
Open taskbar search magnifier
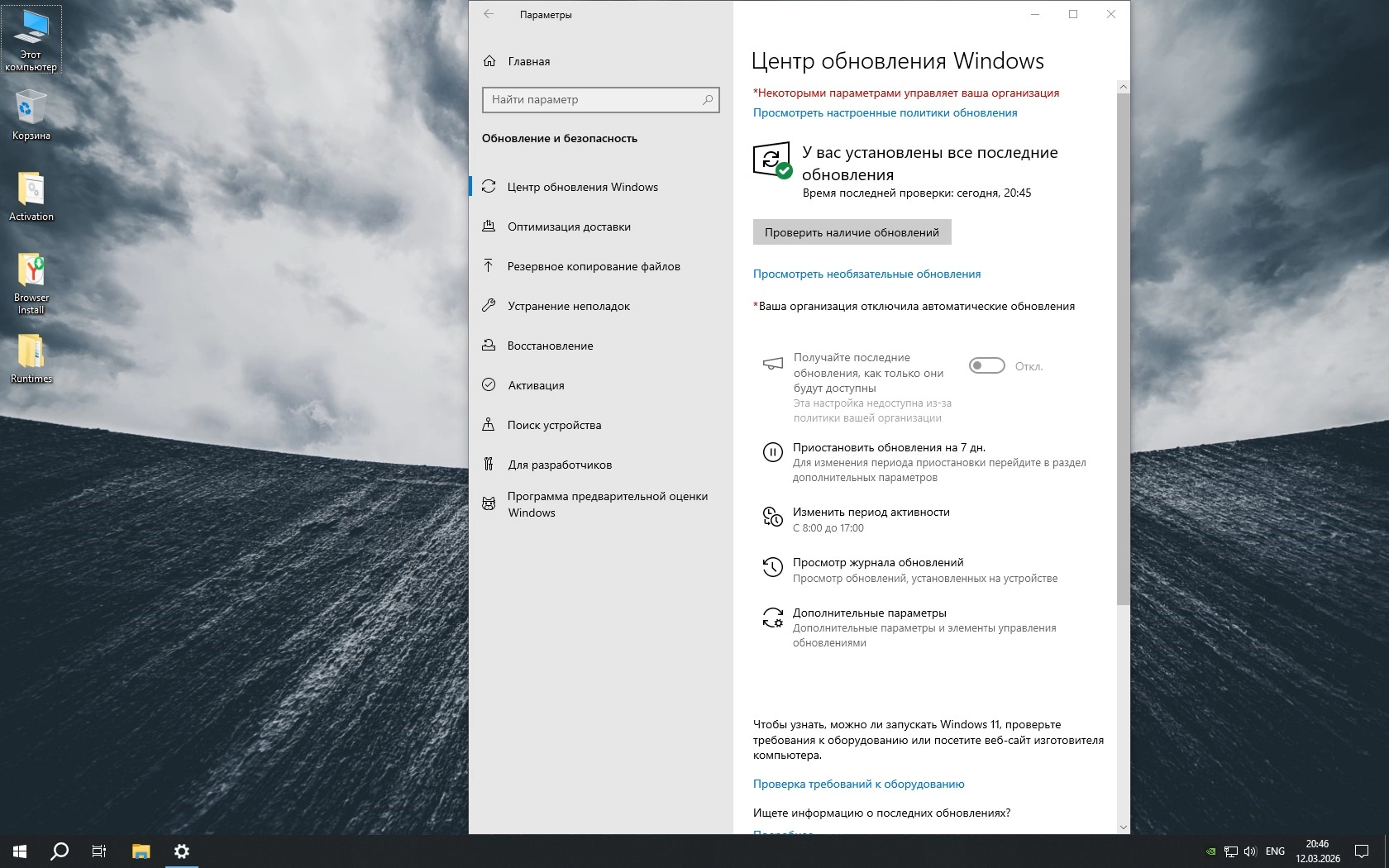coord(60,851)
